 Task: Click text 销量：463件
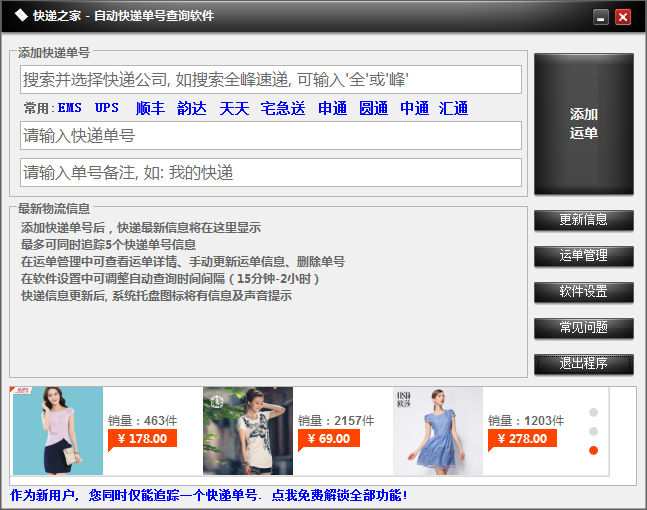(142, 420)
